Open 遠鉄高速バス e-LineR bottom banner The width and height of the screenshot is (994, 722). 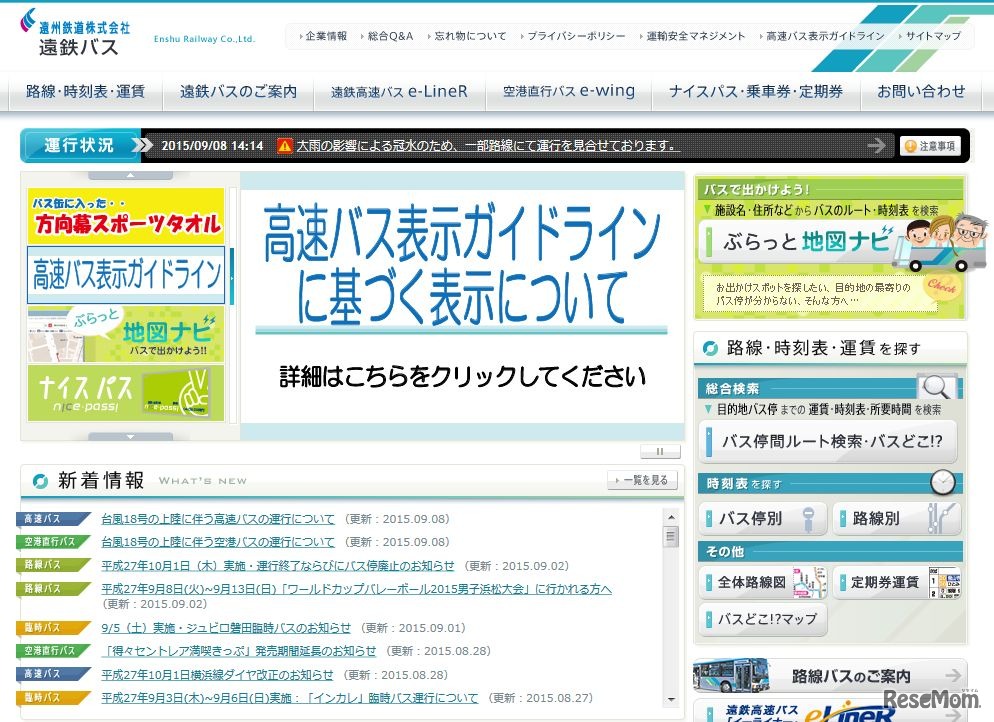830,711
